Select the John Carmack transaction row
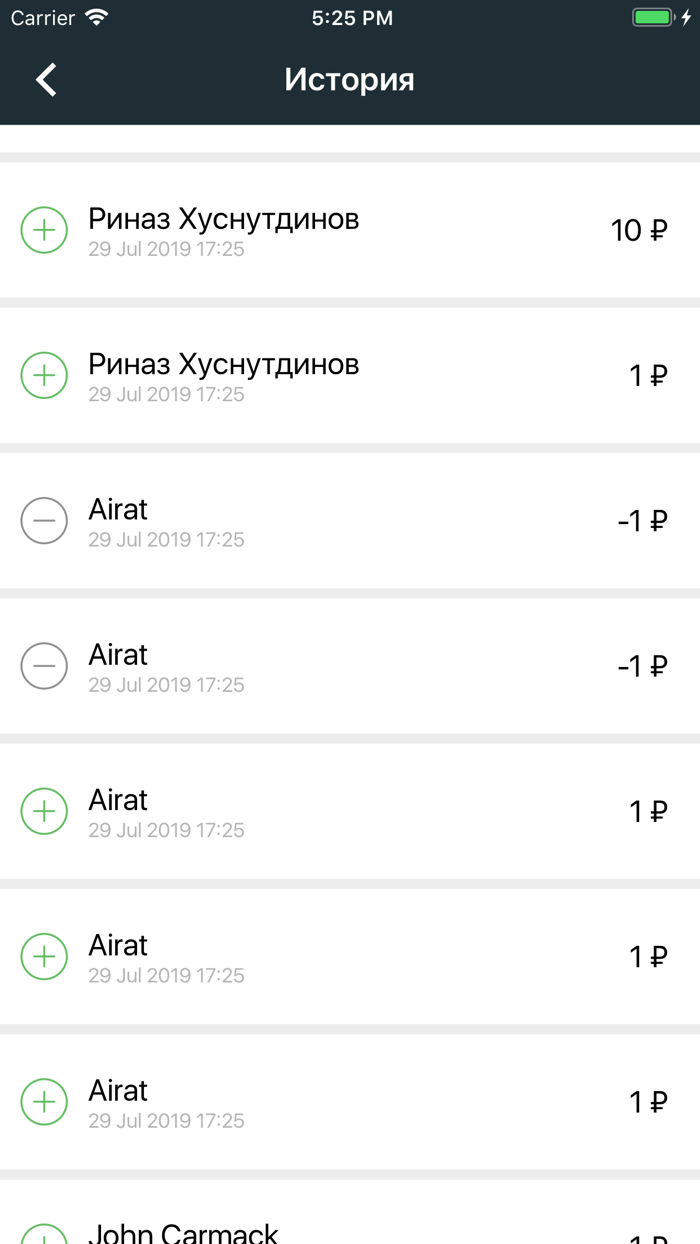The height and width of the screenshot is (1244, 700). tap(350, 1230)
